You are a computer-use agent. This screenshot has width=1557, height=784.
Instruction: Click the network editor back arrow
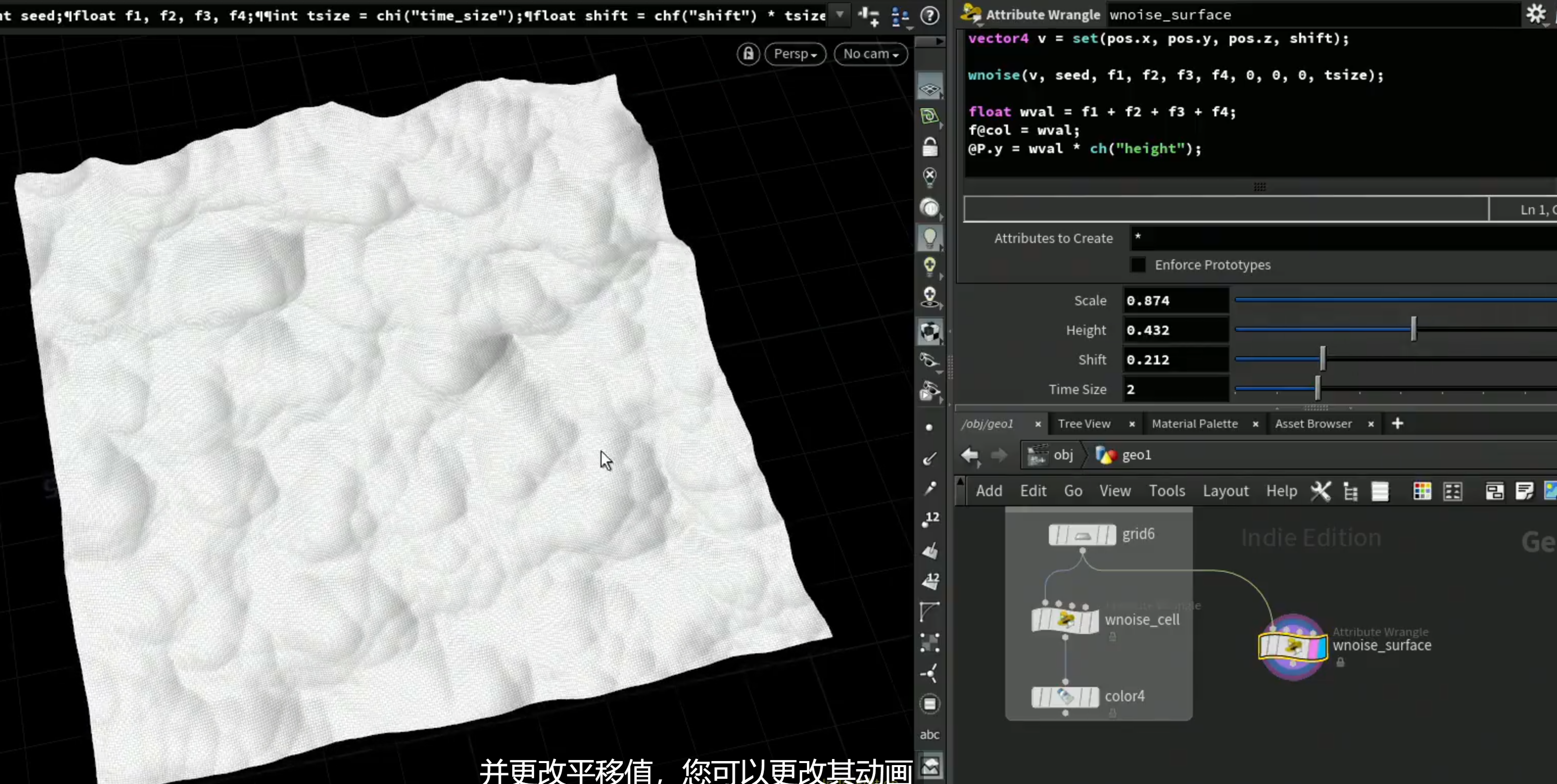click(x=970, y=455)
